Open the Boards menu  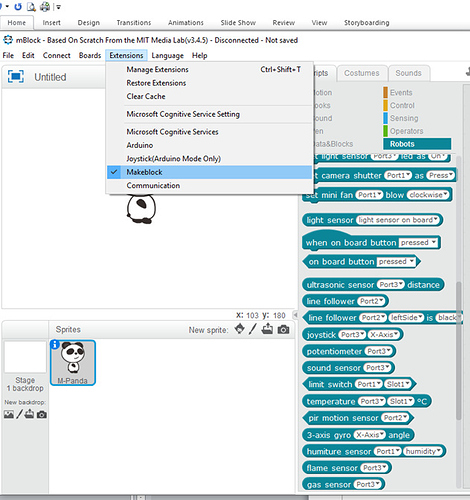tap(90, 55)
